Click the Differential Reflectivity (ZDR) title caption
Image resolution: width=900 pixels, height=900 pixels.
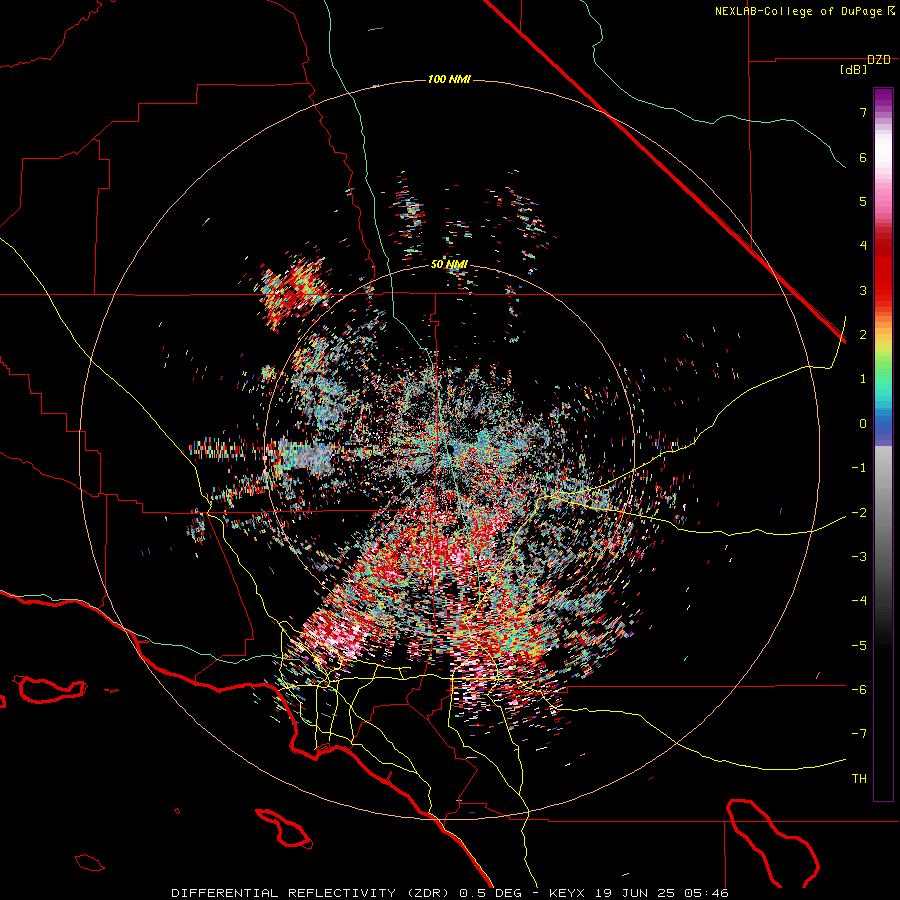point(450,893)
